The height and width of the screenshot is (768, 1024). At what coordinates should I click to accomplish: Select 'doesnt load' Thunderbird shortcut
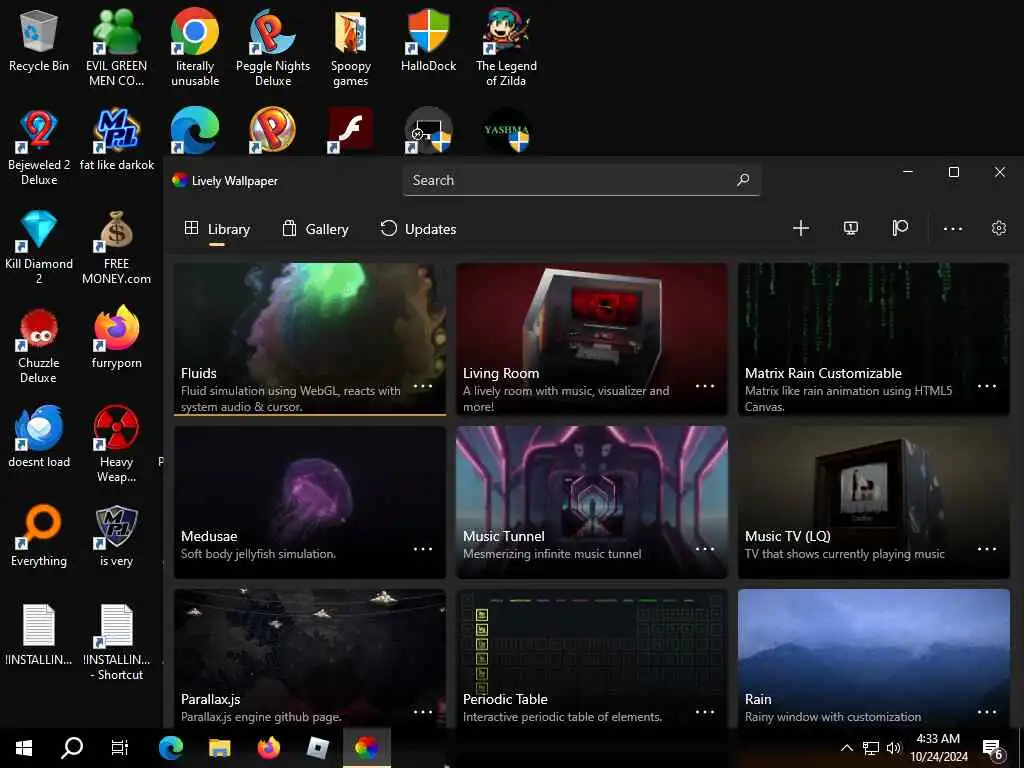(x=39, y=437)
